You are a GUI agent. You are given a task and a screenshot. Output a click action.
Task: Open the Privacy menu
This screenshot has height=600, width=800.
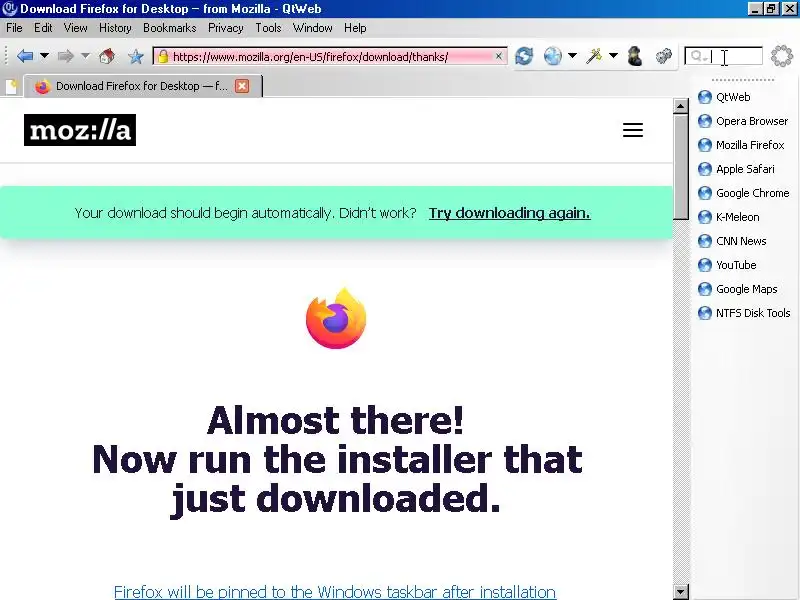point(226,28)
